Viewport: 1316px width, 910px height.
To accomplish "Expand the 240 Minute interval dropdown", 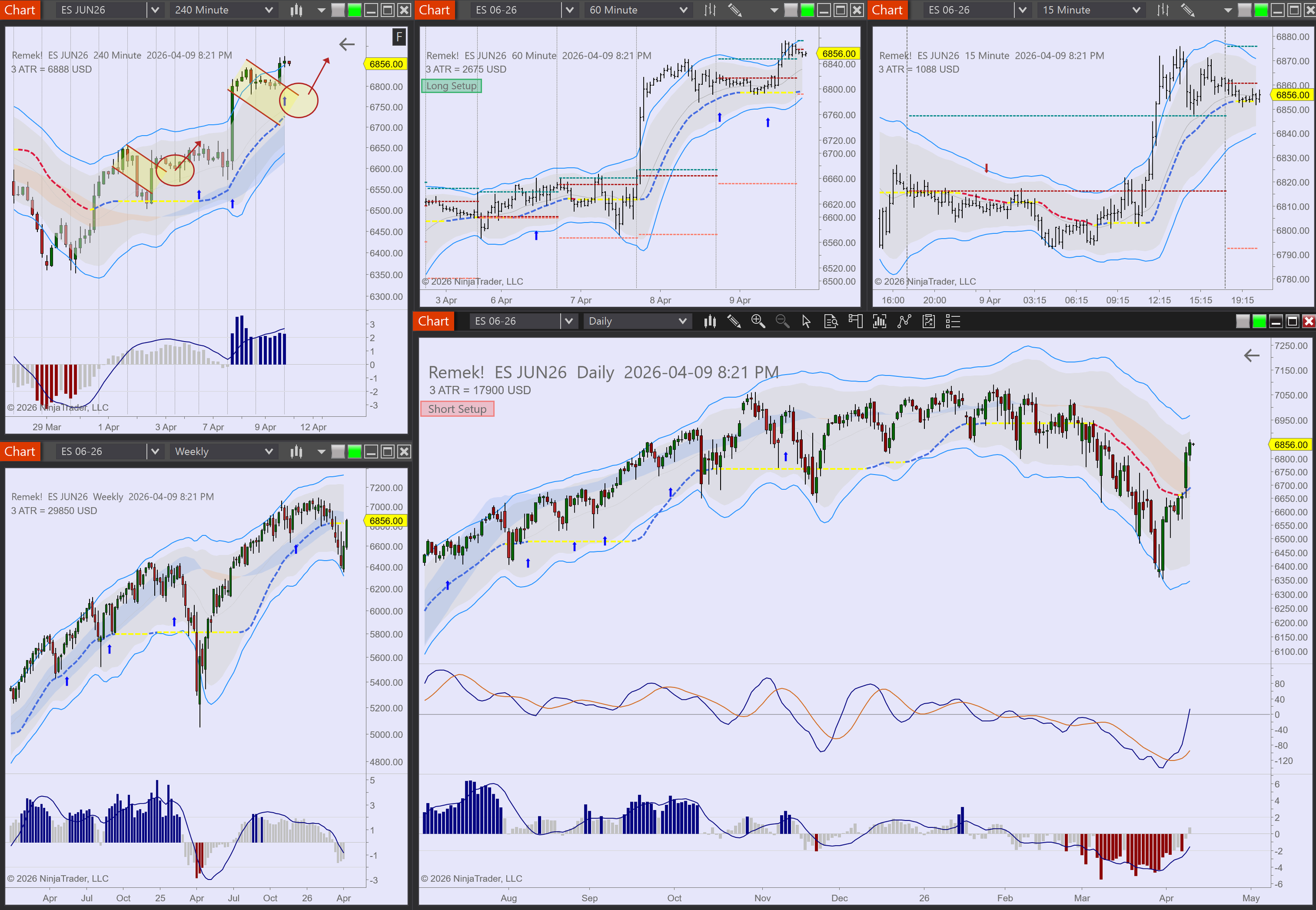I will [268, 9].
